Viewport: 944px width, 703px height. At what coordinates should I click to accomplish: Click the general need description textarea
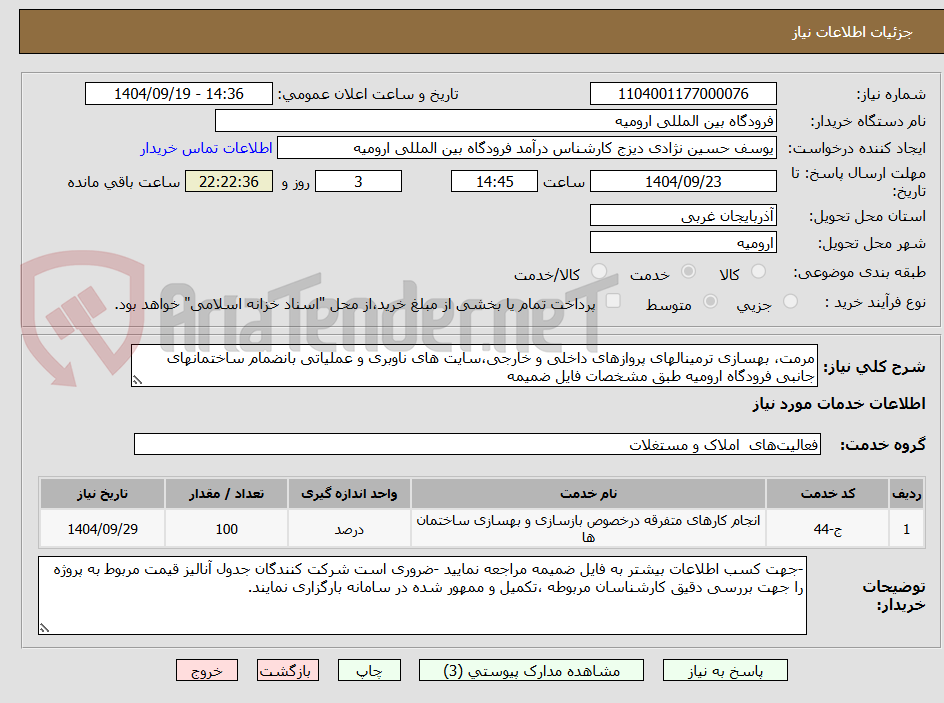click(x=474, y=366)
